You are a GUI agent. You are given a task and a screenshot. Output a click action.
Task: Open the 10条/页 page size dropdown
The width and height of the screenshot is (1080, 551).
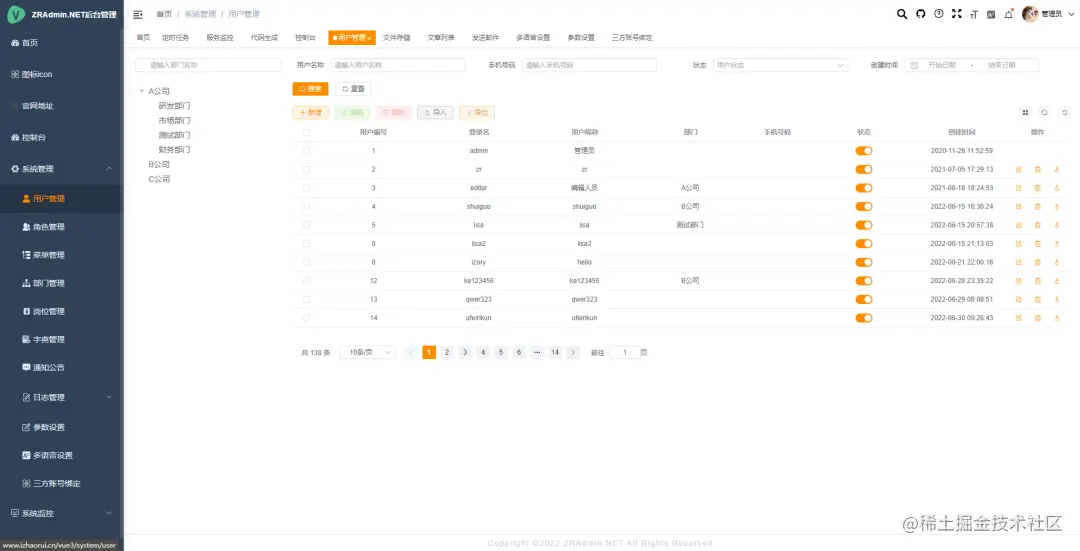coord(368,353)
